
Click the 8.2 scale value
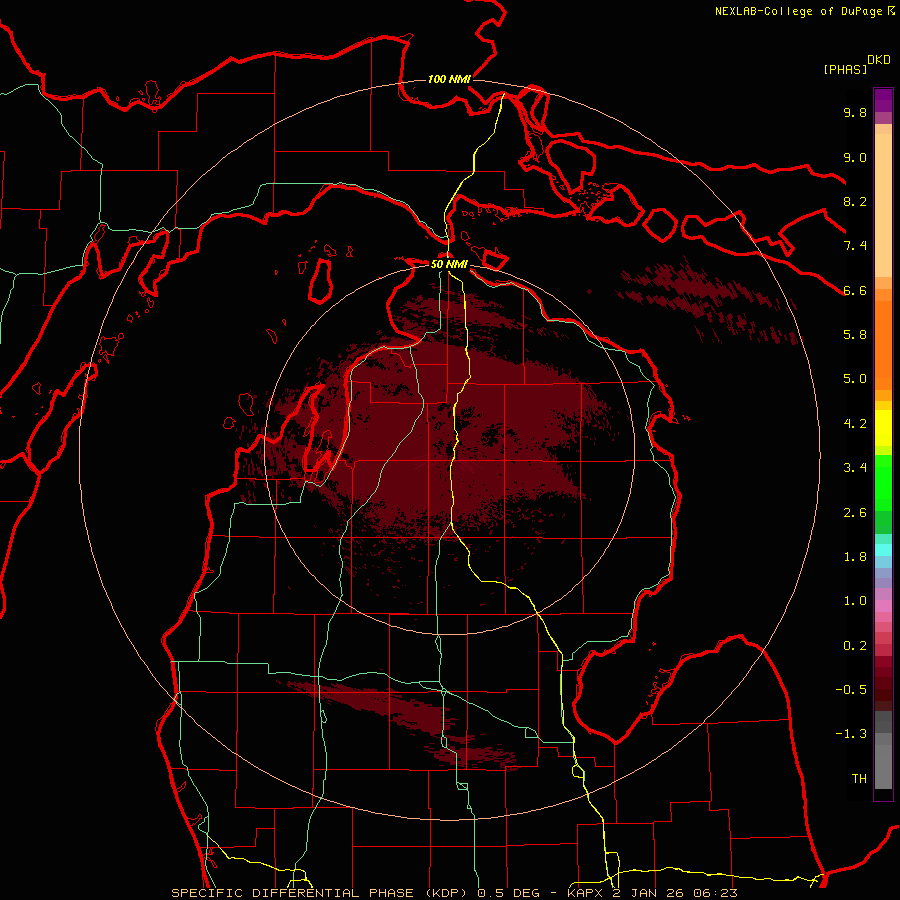[855, 201]
